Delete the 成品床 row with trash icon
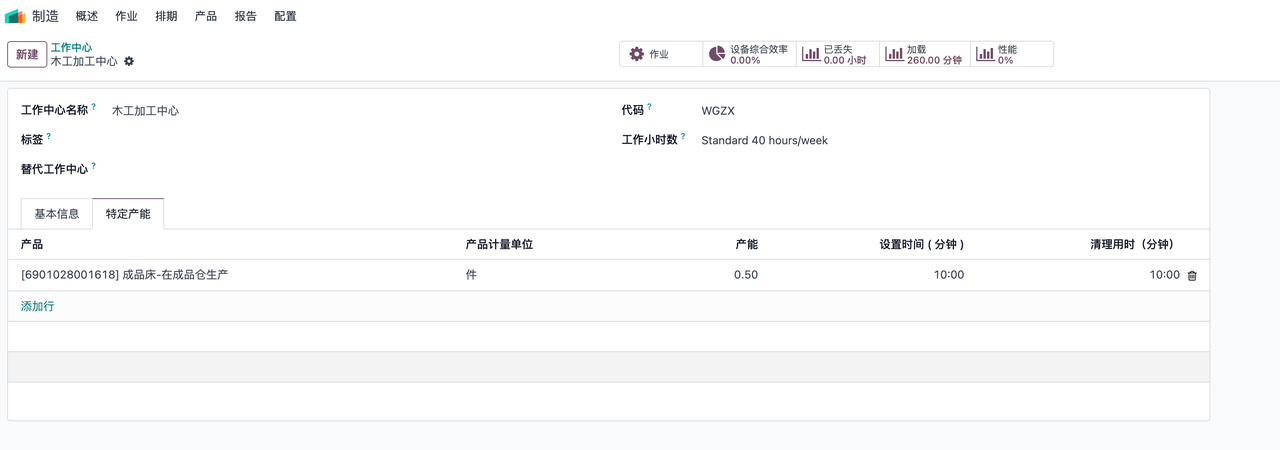Viewport: 1280px width, 450px height. pos(1192,276)
